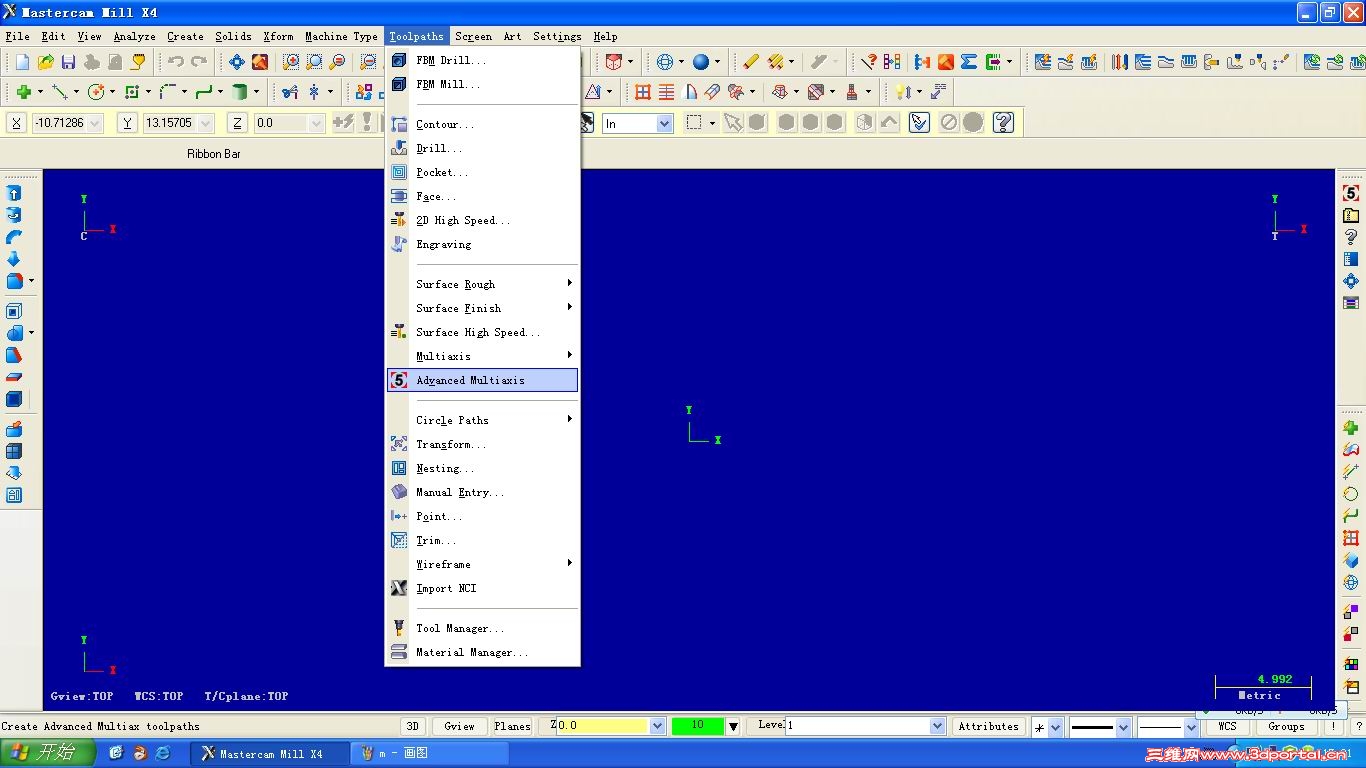
Task: Toggle the Y coordinate lock button
Action: coord(127,123)
